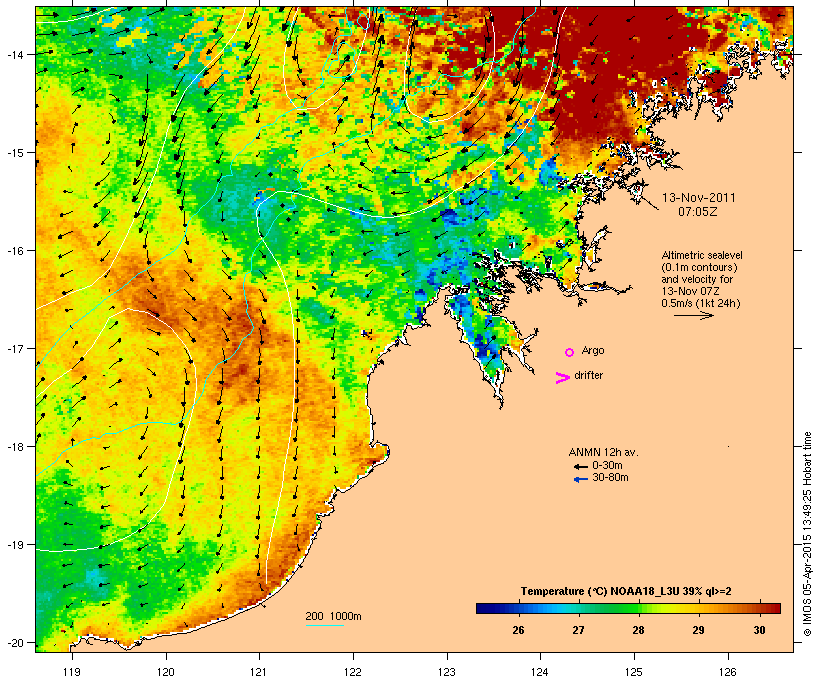Click the magenta drifter arrowhead symbol
Screen dimensions: 820x680
coord(562,378)
